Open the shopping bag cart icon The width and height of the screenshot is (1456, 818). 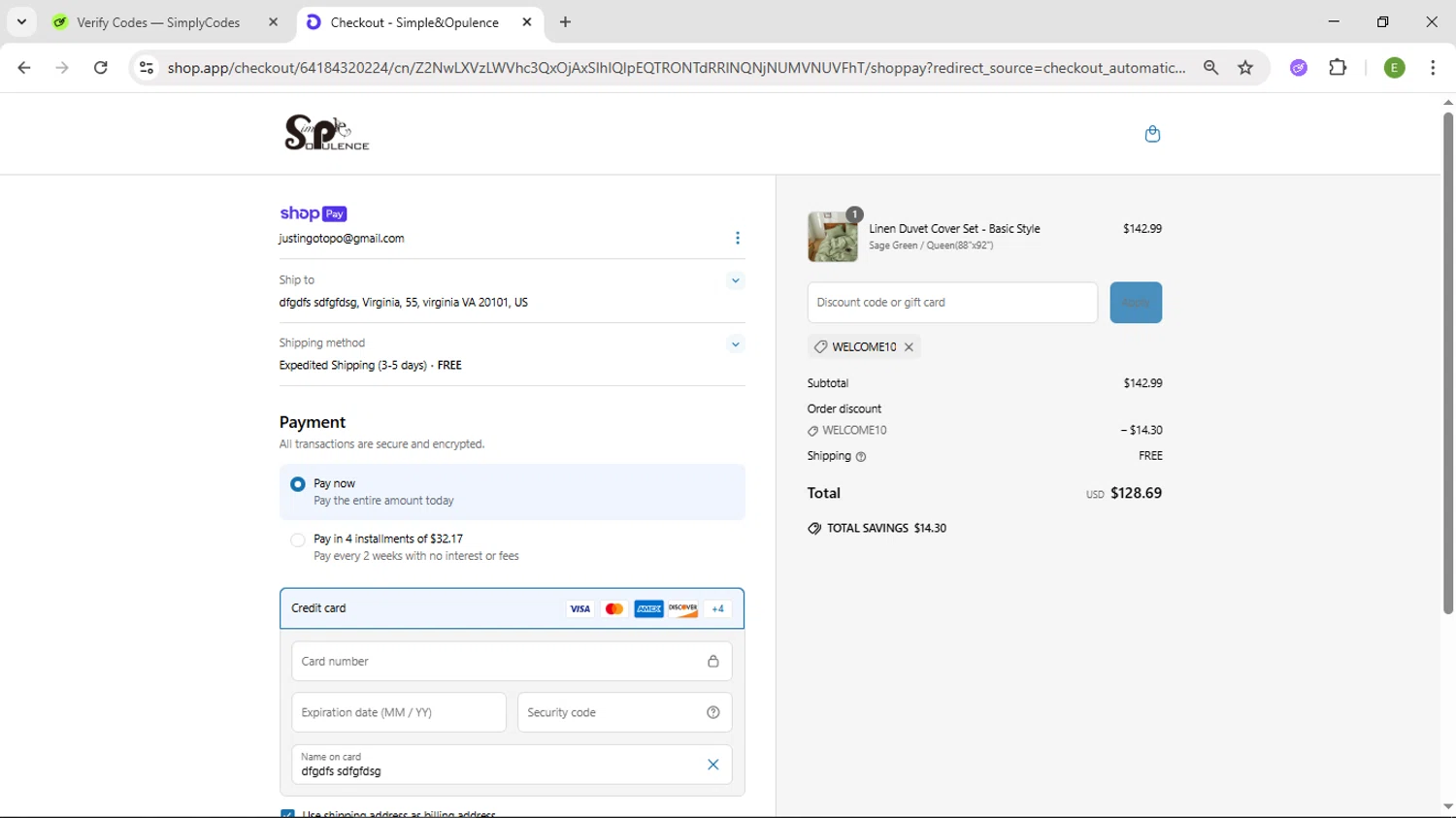tap(1152, 134)
